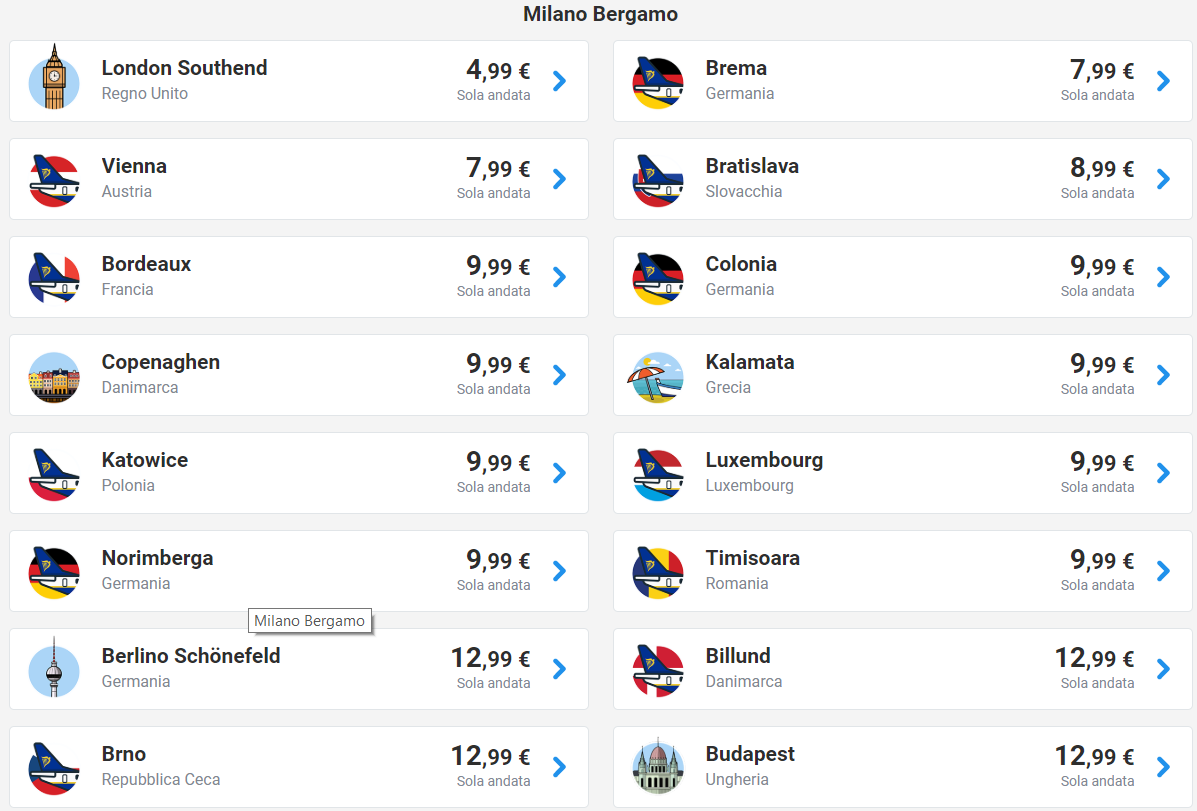Click the Big Ben icon for London Southend
1197x811 pixels.
tap(54, 81)
